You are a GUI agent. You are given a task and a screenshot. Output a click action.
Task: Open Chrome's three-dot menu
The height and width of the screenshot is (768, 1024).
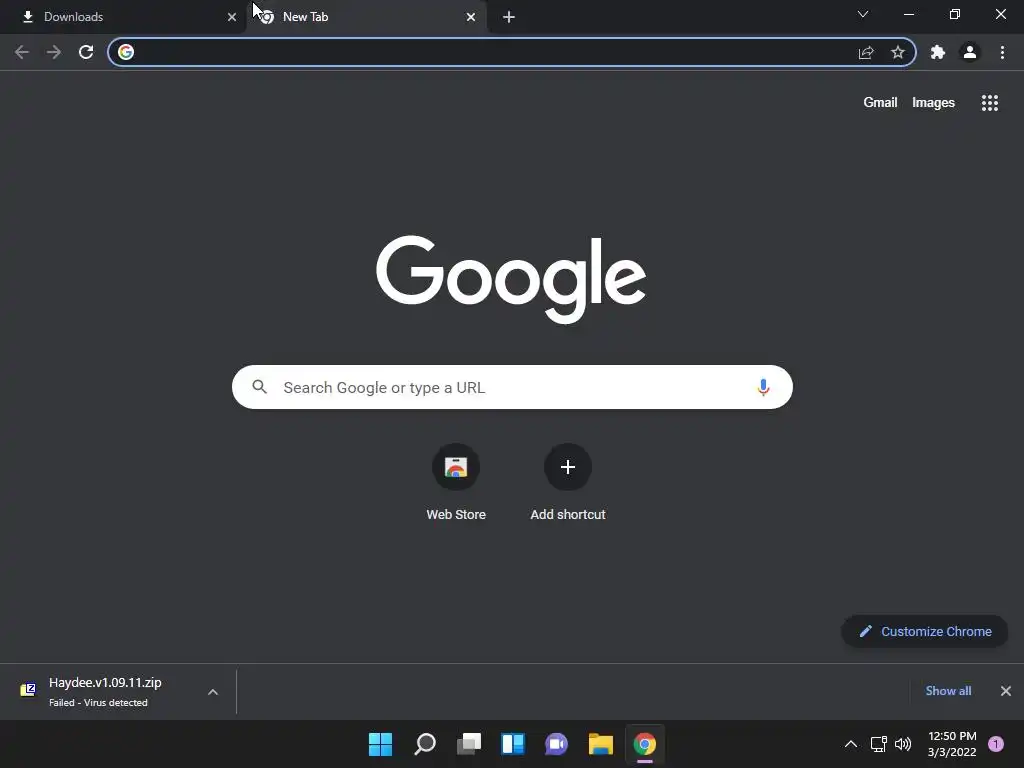click(1002, 52)
